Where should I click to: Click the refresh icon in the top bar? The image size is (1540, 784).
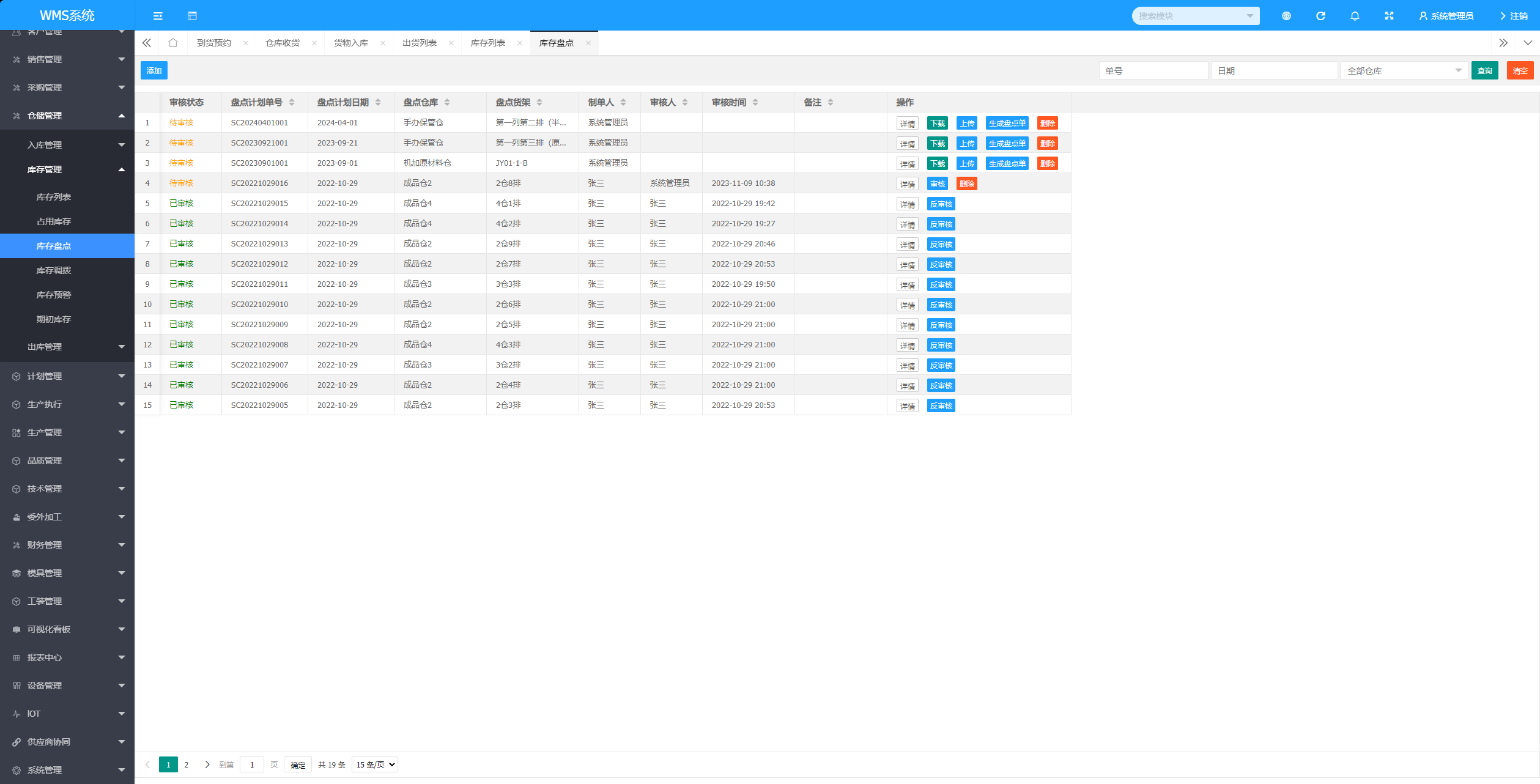[1320, 16]
